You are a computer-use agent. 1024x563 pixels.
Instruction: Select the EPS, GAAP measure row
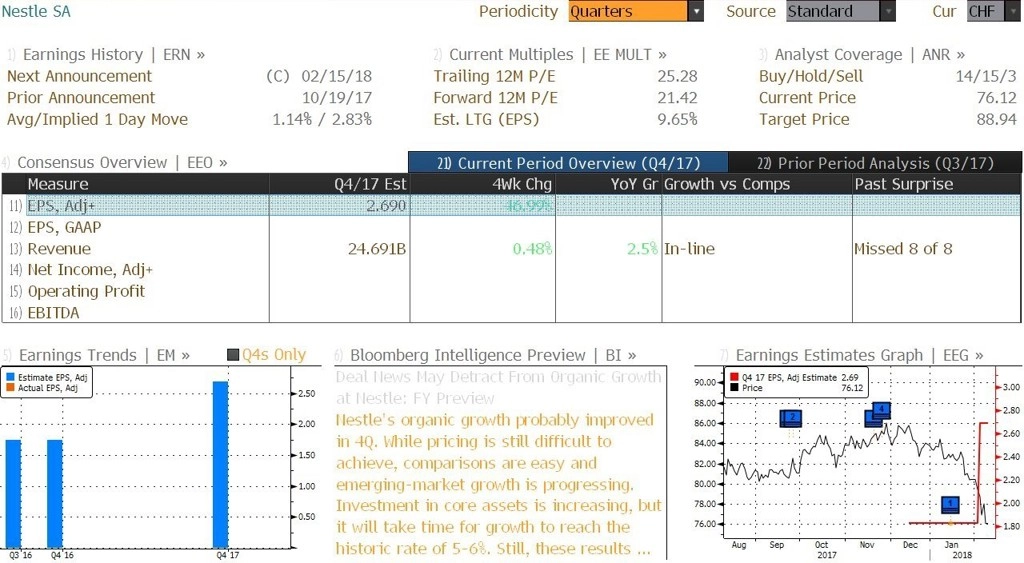coord(511,227)
